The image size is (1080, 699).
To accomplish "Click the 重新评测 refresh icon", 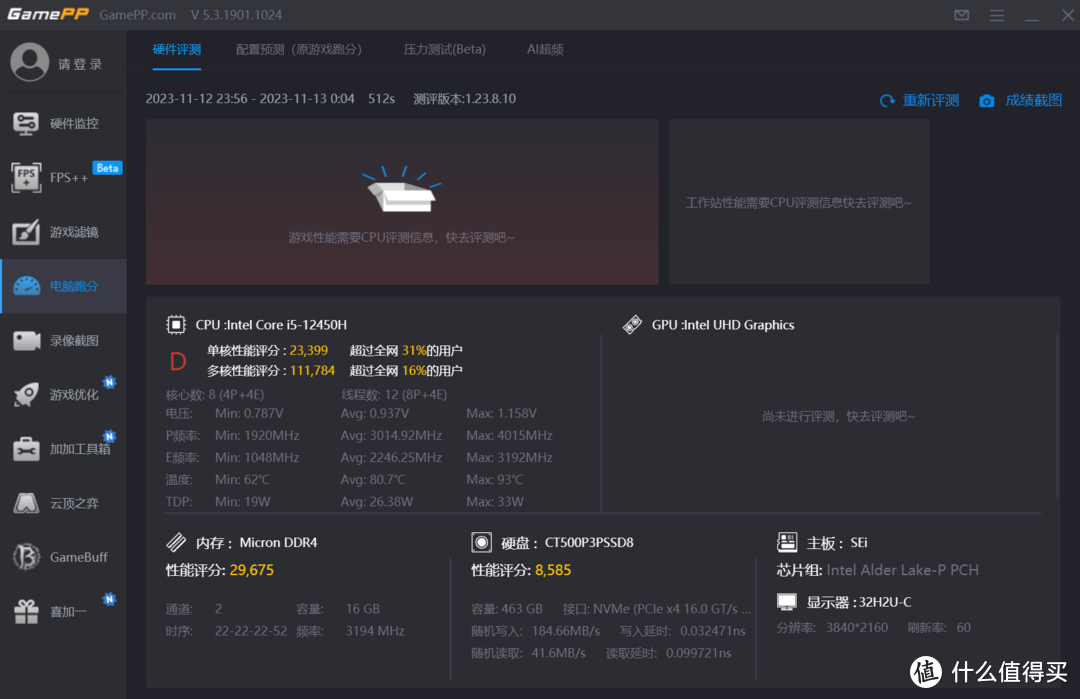I will coord(887,101).
